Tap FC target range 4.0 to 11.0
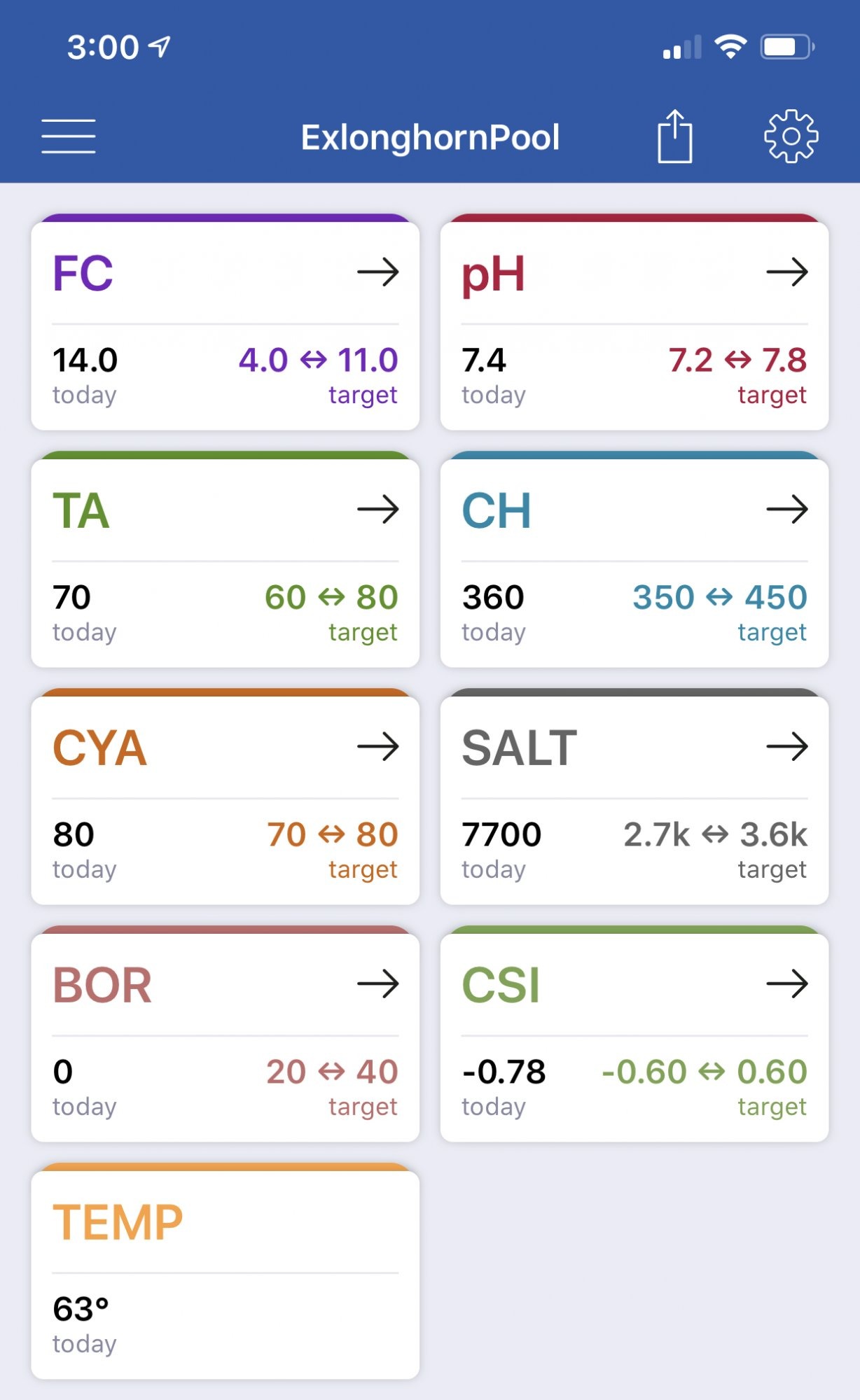The image size is (860, 1400). tap(319, 360)
